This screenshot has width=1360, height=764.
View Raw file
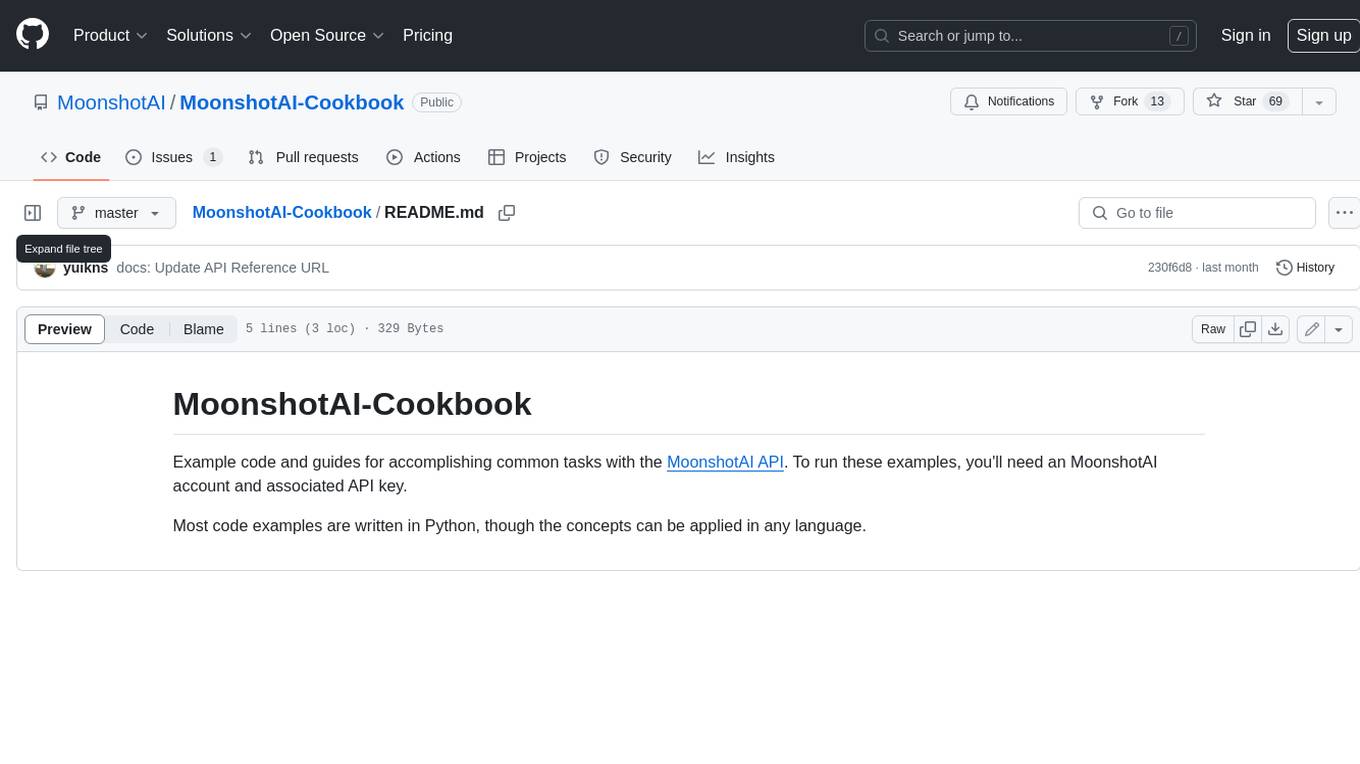pyautogui.click(x=1213, y=329)
